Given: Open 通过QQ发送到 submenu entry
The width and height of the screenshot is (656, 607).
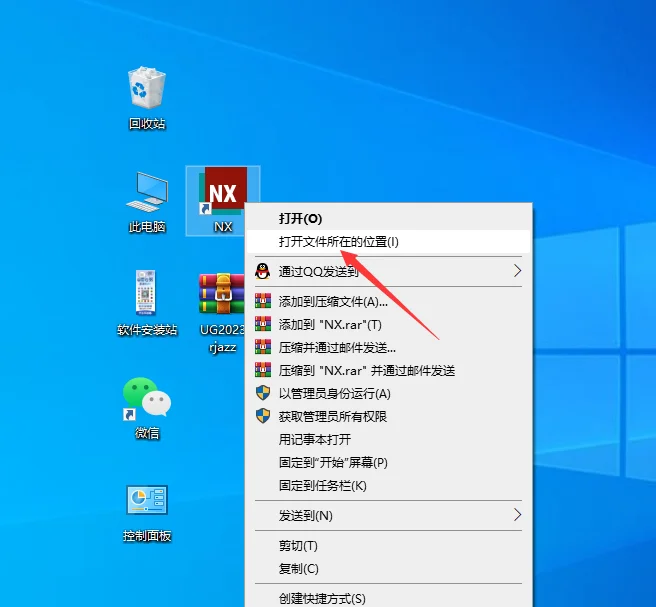Looking at the screenshot, I should click(388, 271).
